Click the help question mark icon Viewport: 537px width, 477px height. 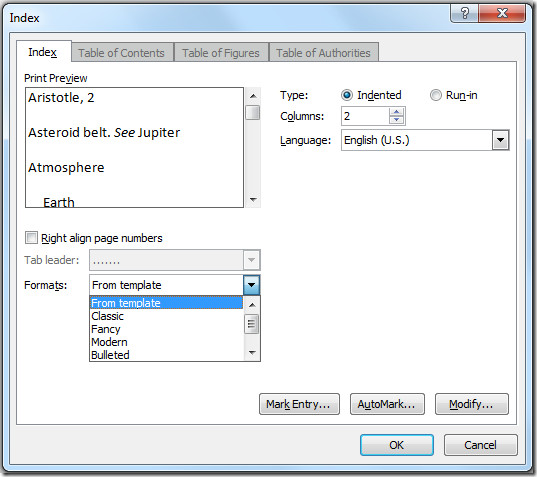tap(464, 13)
